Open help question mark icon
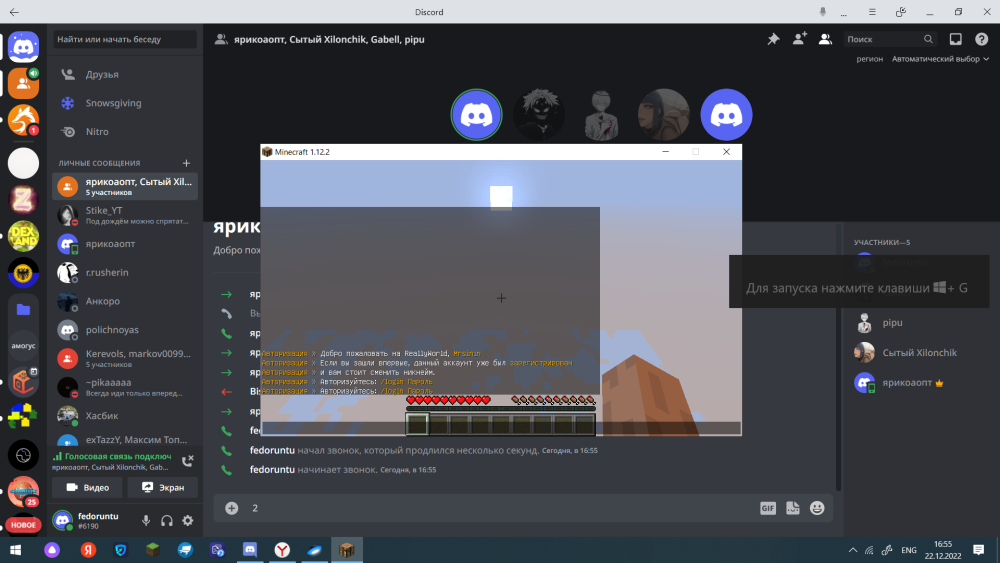 [982, 40]
